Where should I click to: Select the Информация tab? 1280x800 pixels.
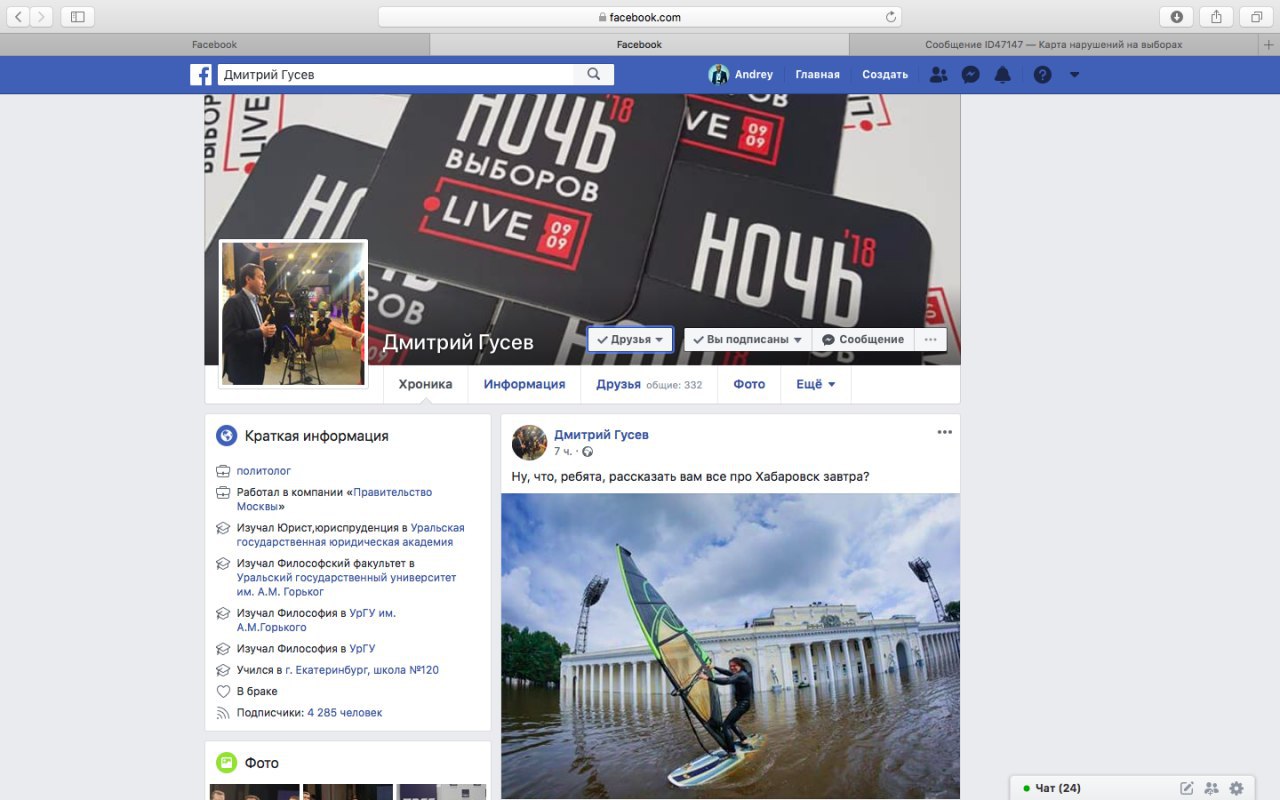click(524, 384)
